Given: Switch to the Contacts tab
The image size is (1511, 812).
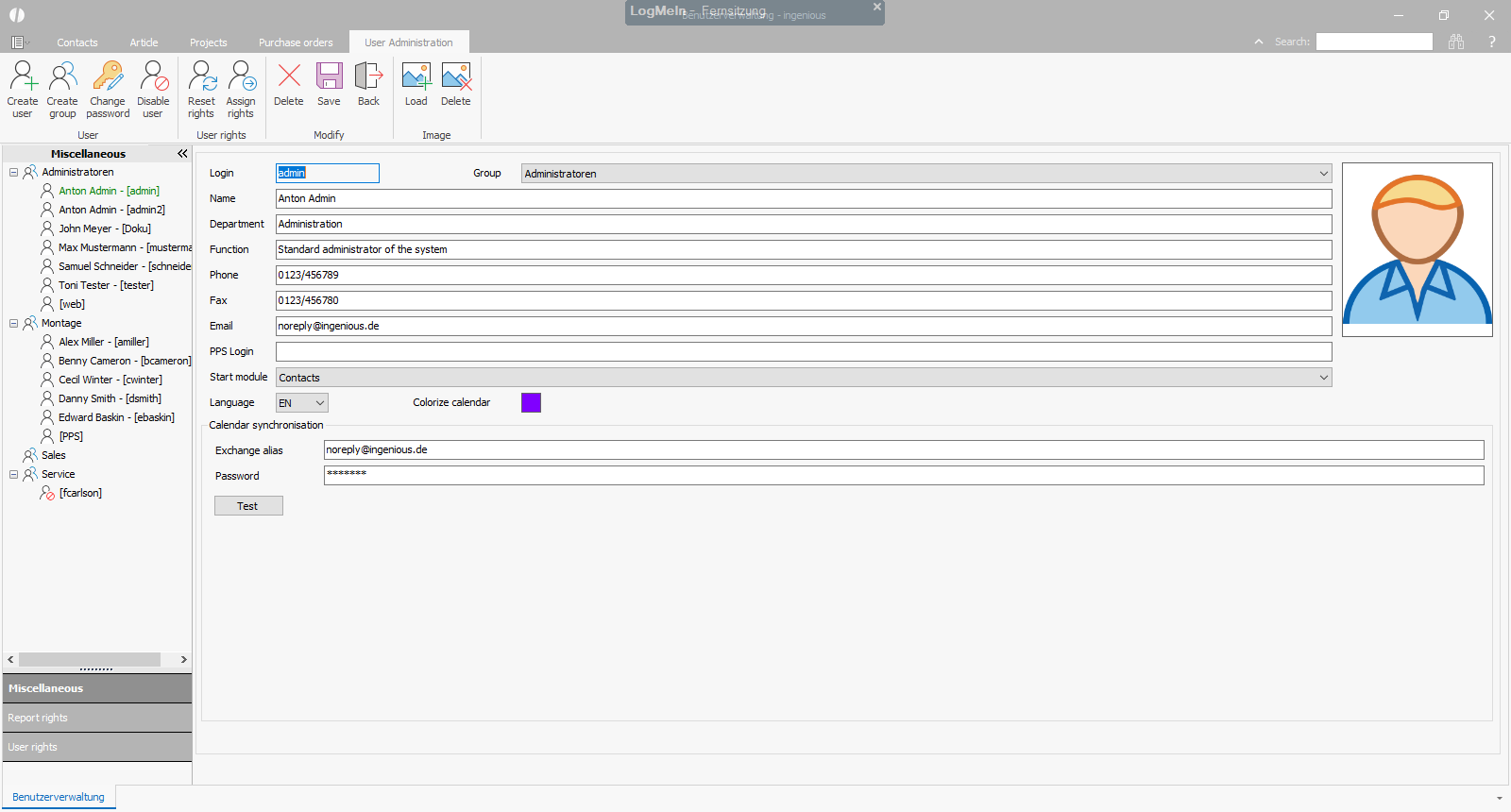Looking at the screenshot, I should click(77, 42).
